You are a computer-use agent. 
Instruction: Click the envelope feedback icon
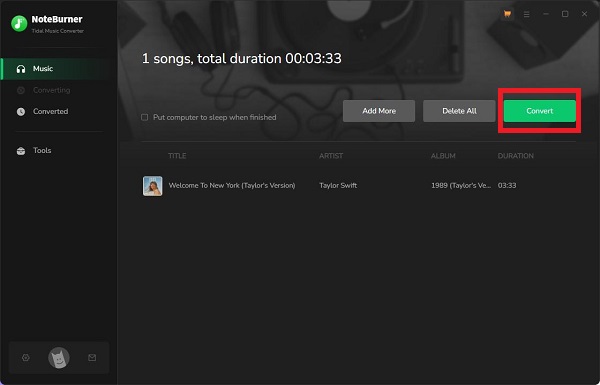click(x=92, y=357)
